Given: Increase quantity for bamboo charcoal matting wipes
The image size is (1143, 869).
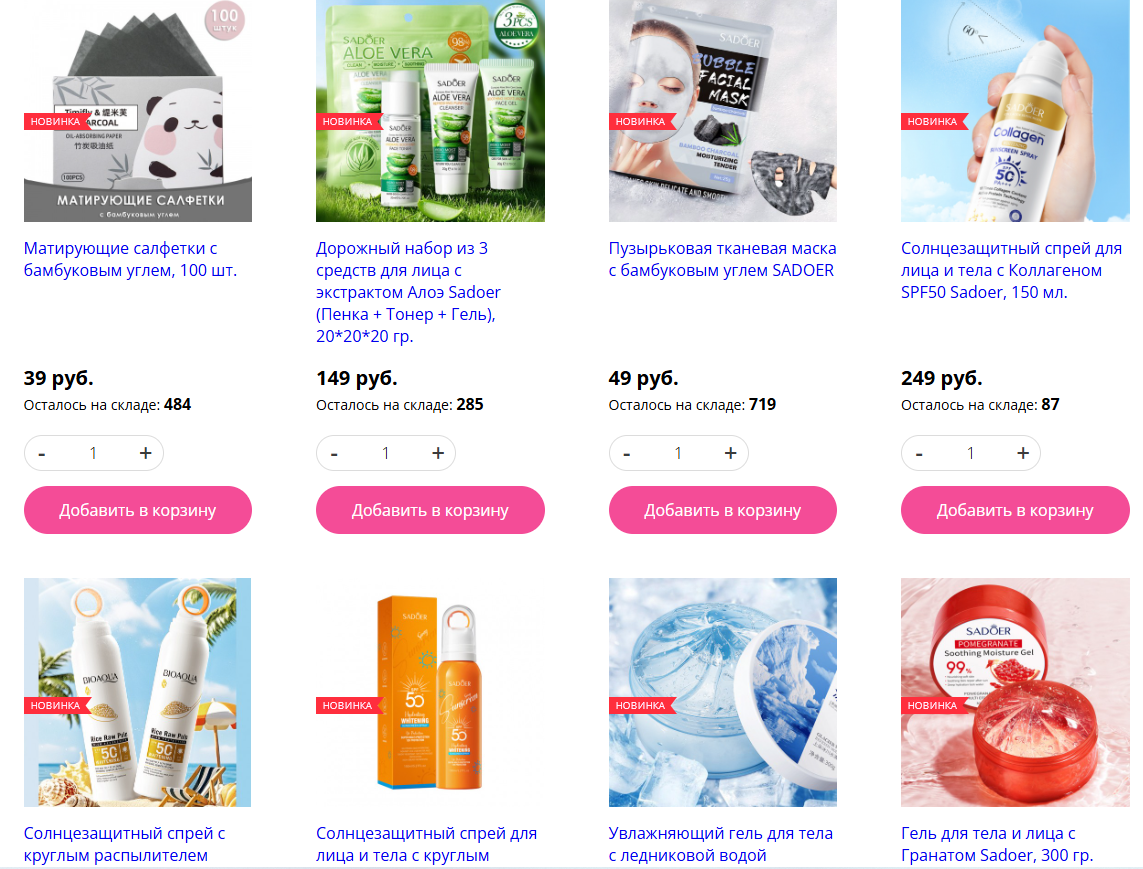Looking at the screenshot, I should tap(146, 453).
